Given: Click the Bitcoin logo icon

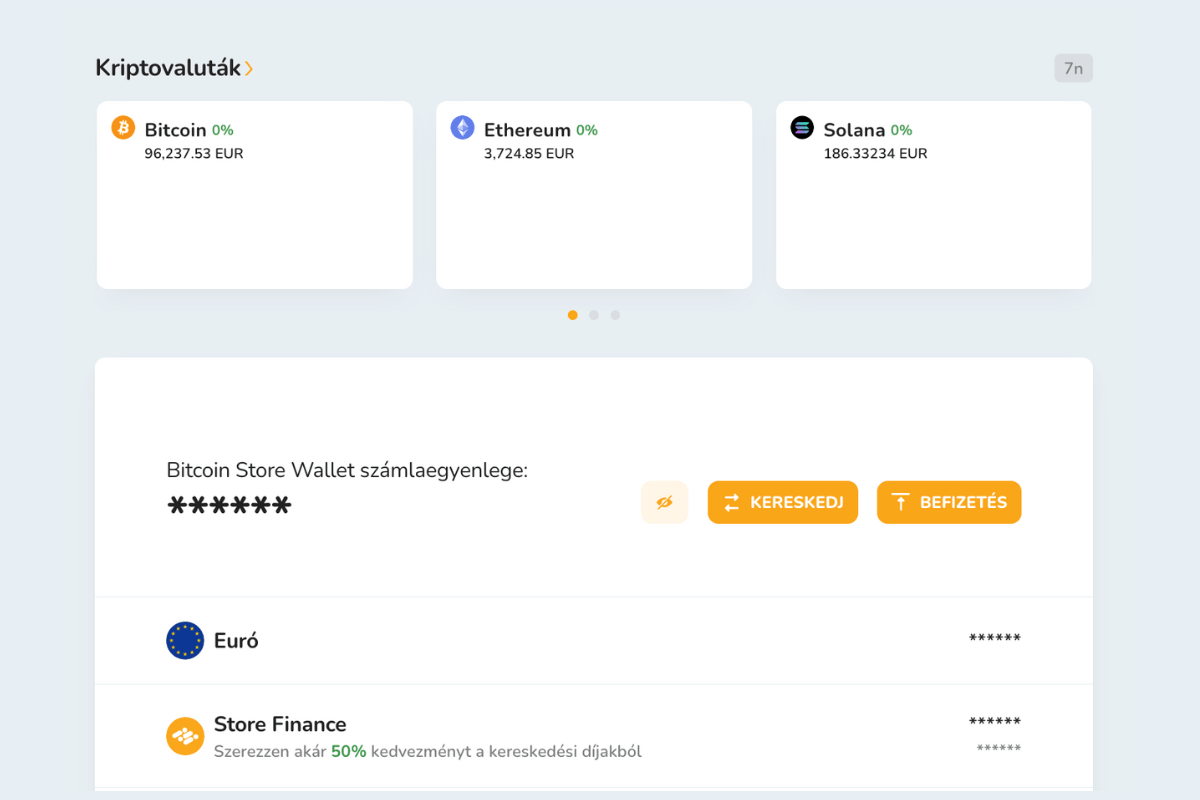Looking at the screenshot, I should pos(123,129).
